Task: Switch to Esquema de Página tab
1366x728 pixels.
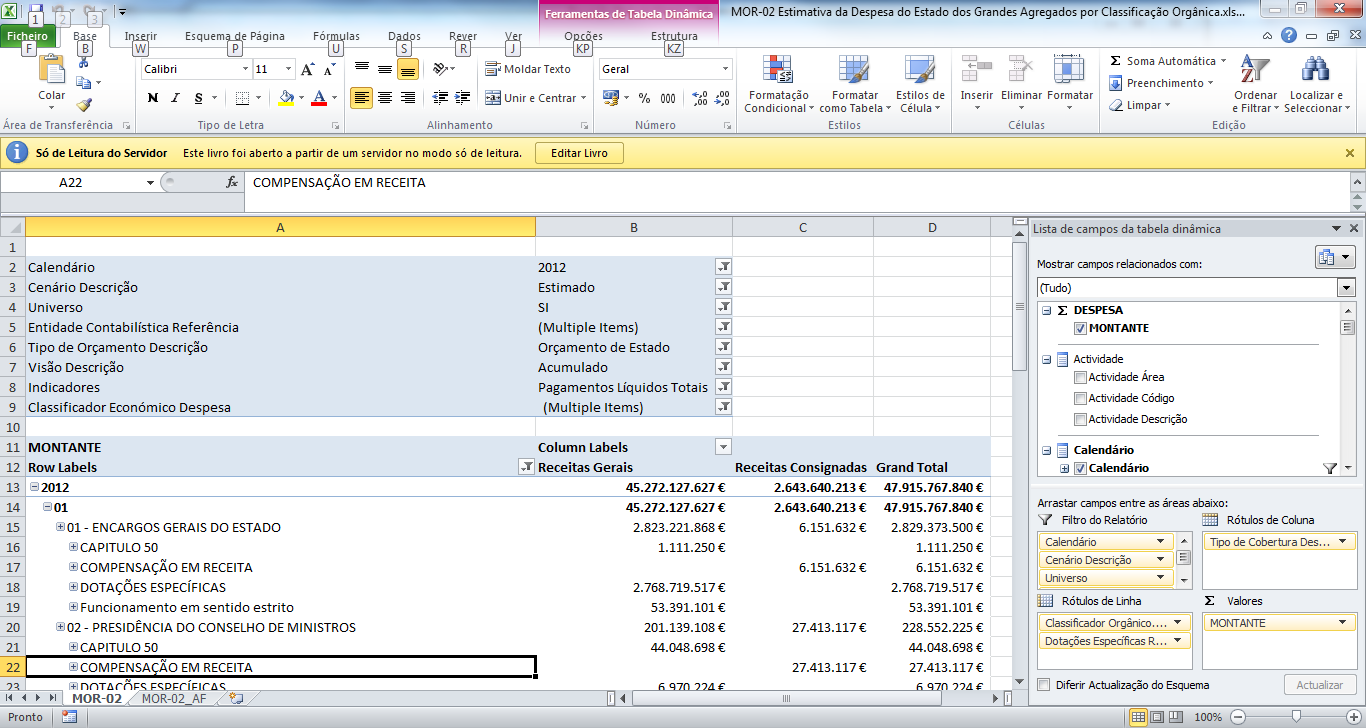Action: point(235,36)
